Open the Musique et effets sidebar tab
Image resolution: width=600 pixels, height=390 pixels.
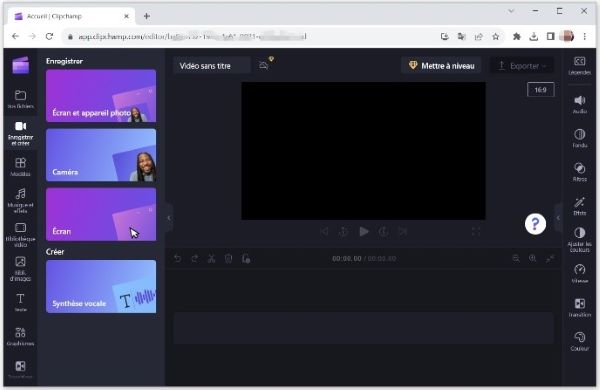tap(20, 200)
